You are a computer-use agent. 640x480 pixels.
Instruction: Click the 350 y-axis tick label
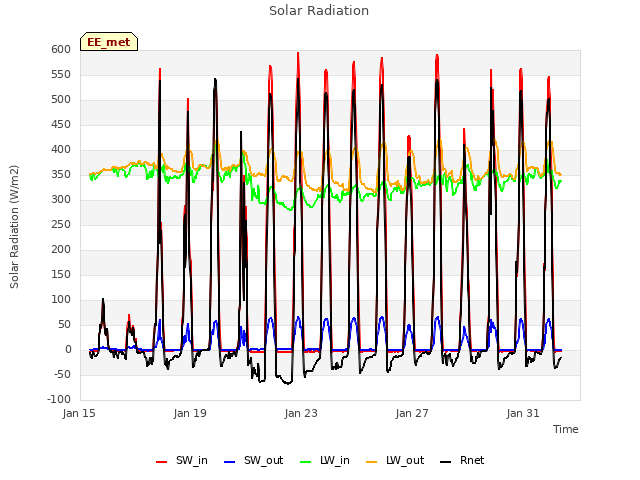[61, 175]
